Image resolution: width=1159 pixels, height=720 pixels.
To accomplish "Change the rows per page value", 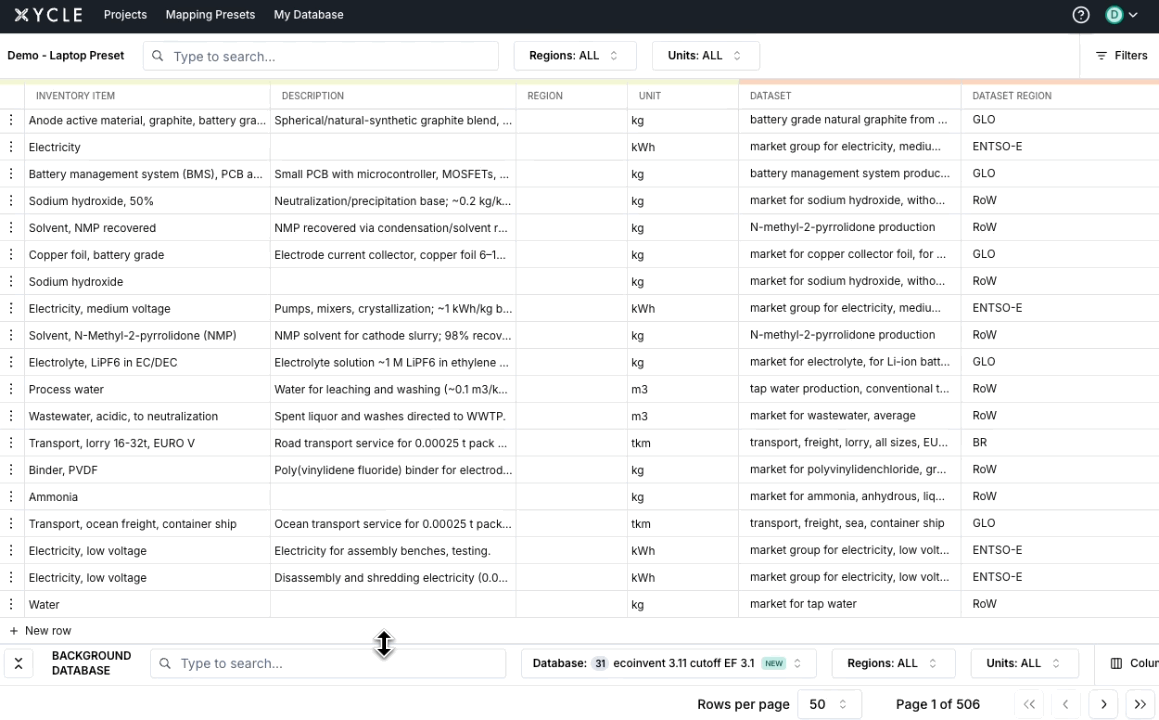I will (x=828, y=704).
